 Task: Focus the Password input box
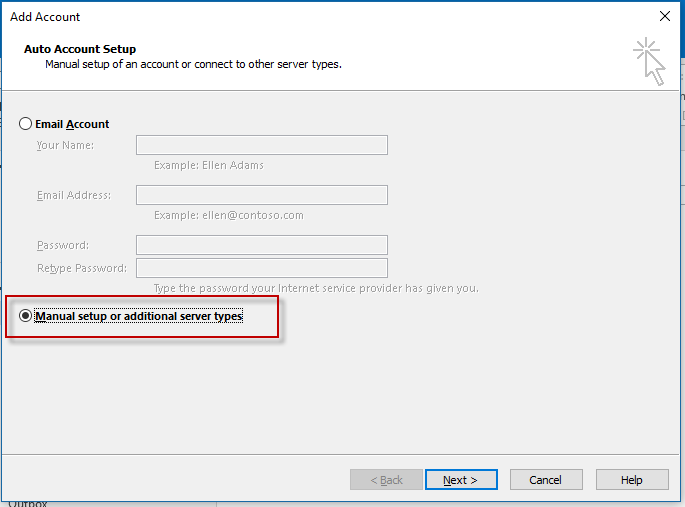tap(261, 245)
